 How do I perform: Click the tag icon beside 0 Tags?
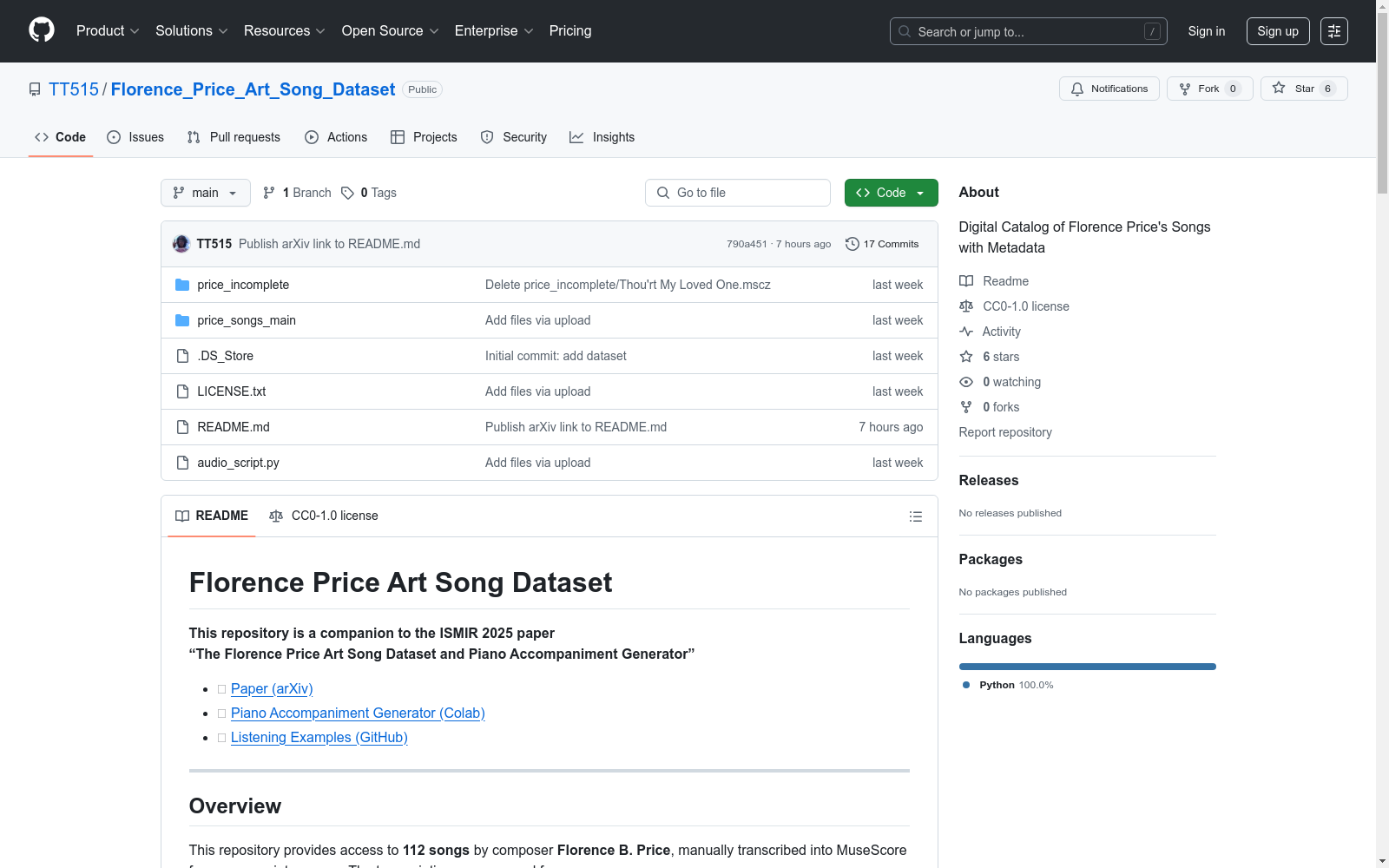coord(347,193)
